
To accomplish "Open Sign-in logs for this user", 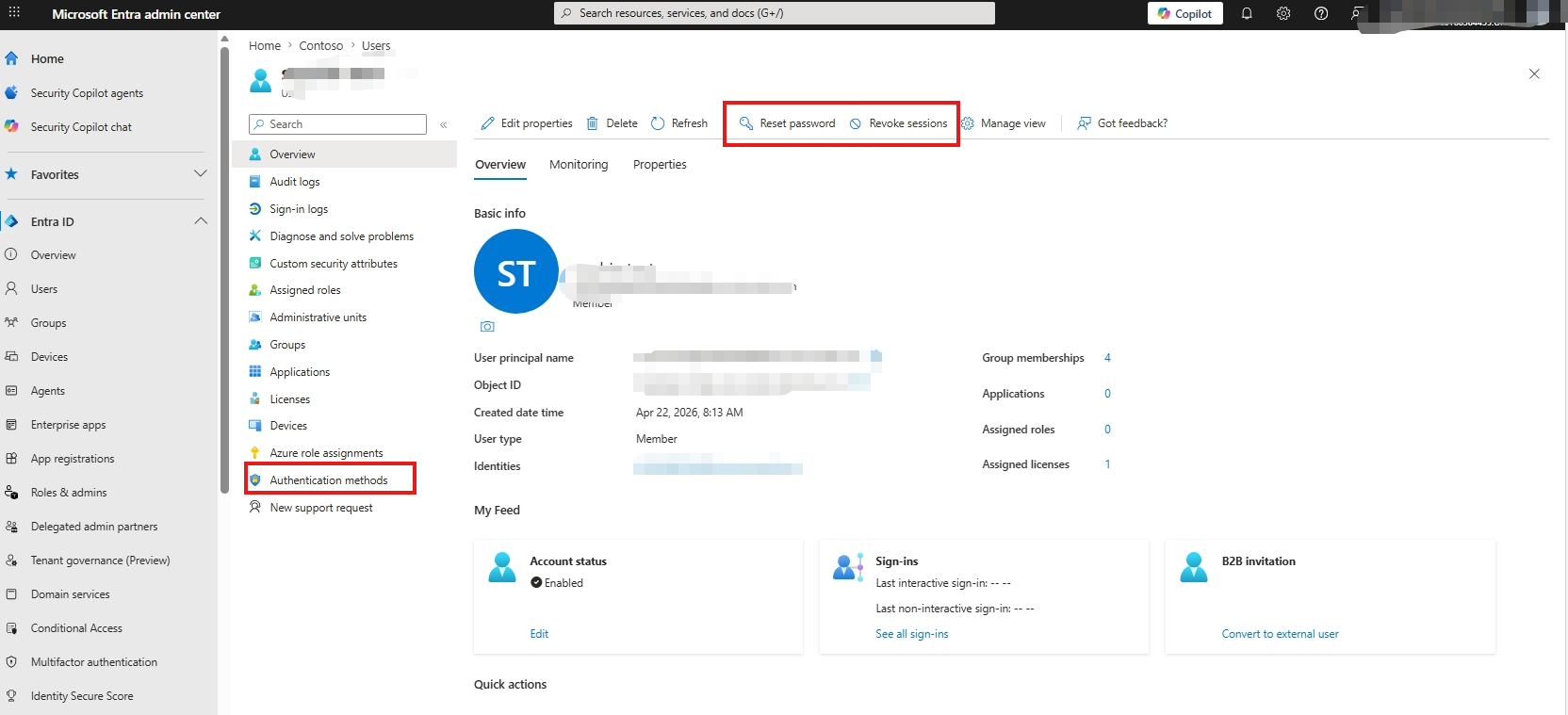I will click(x=299, y=209).
